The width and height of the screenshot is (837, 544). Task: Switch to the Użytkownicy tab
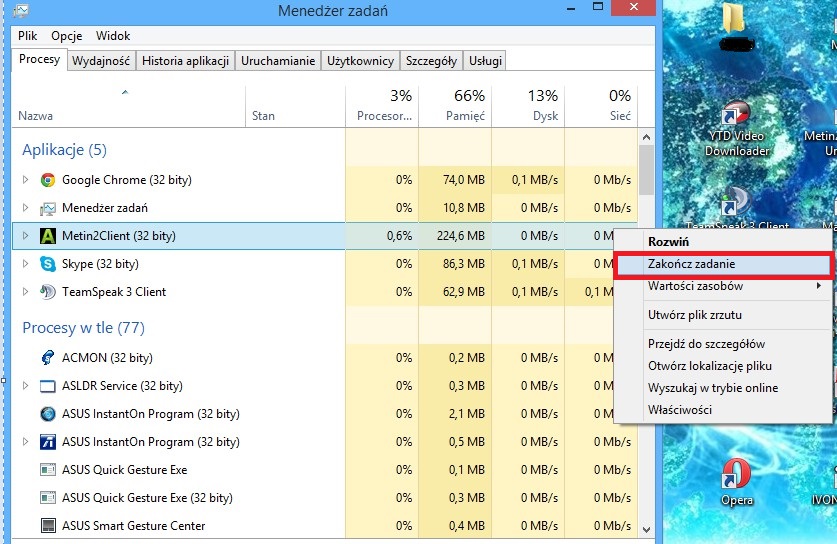tap(360, 61)
